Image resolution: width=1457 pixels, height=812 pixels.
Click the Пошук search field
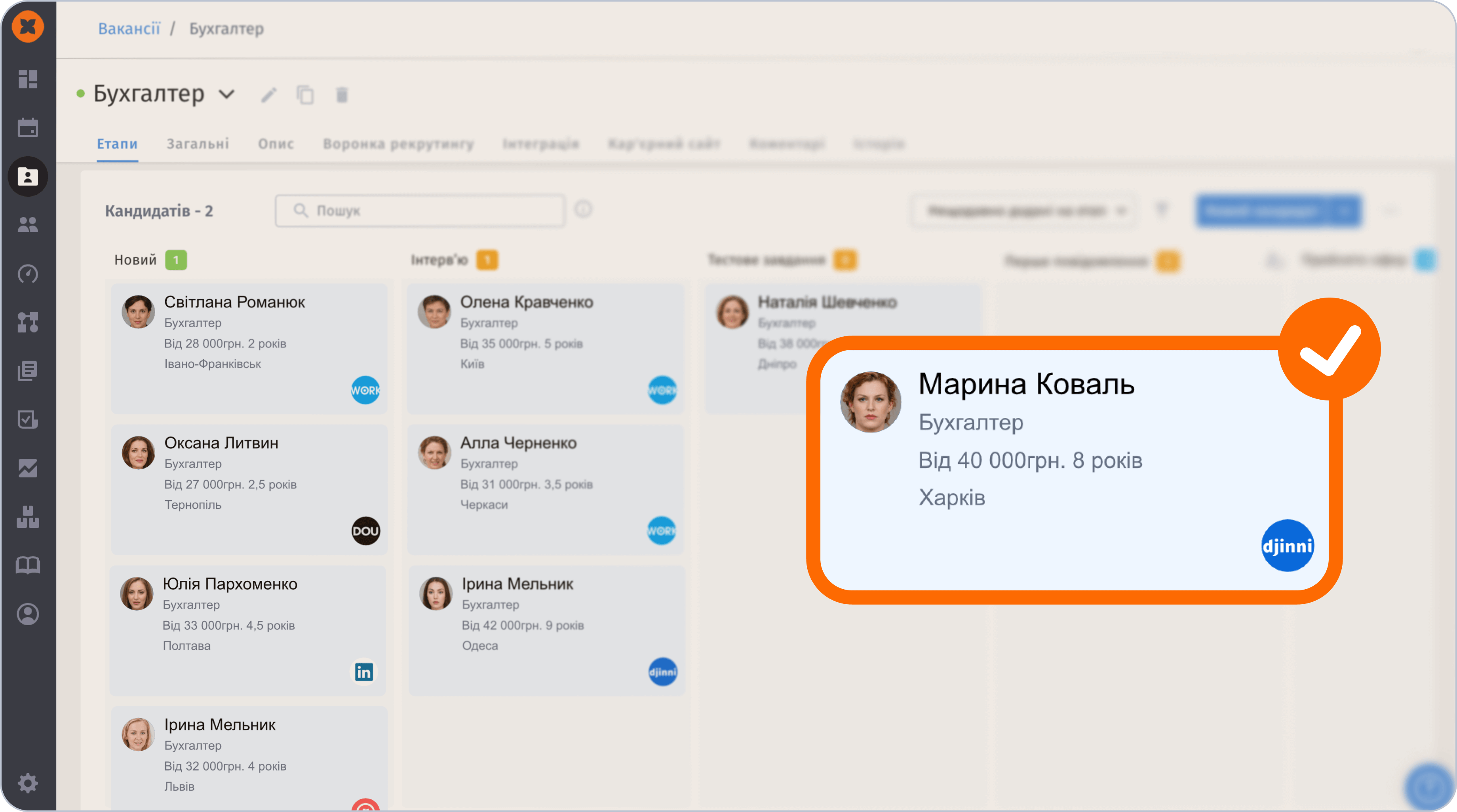pos(420,211)
